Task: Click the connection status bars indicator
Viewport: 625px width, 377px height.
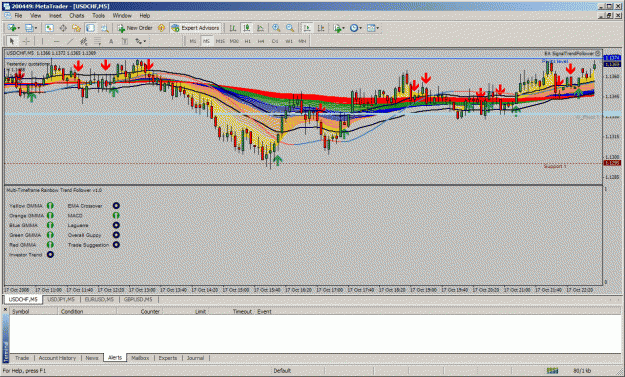Action: tap(552, 371)
